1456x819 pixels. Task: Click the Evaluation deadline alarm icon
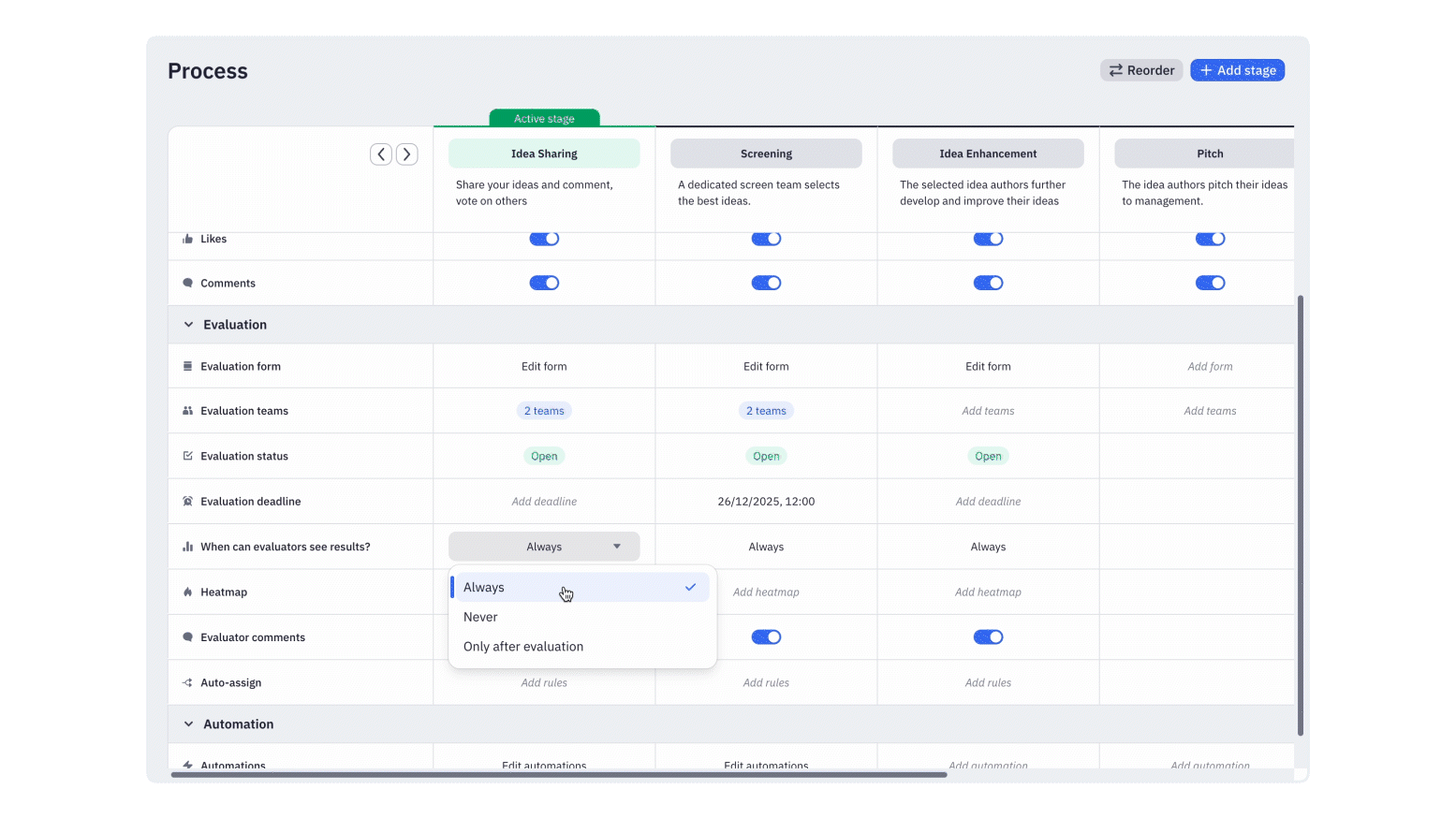pyautogui.click(x=187, y=502)
